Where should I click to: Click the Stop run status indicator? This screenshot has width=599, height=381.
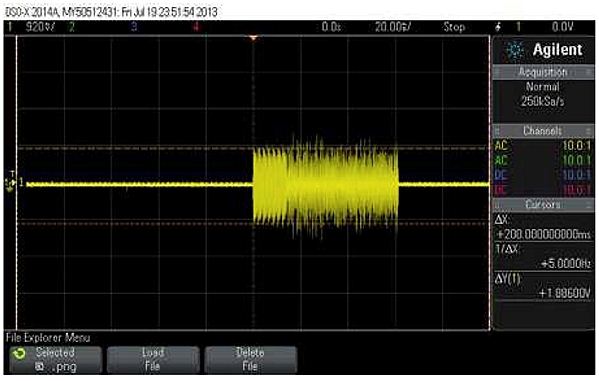[x=454, y=27]
